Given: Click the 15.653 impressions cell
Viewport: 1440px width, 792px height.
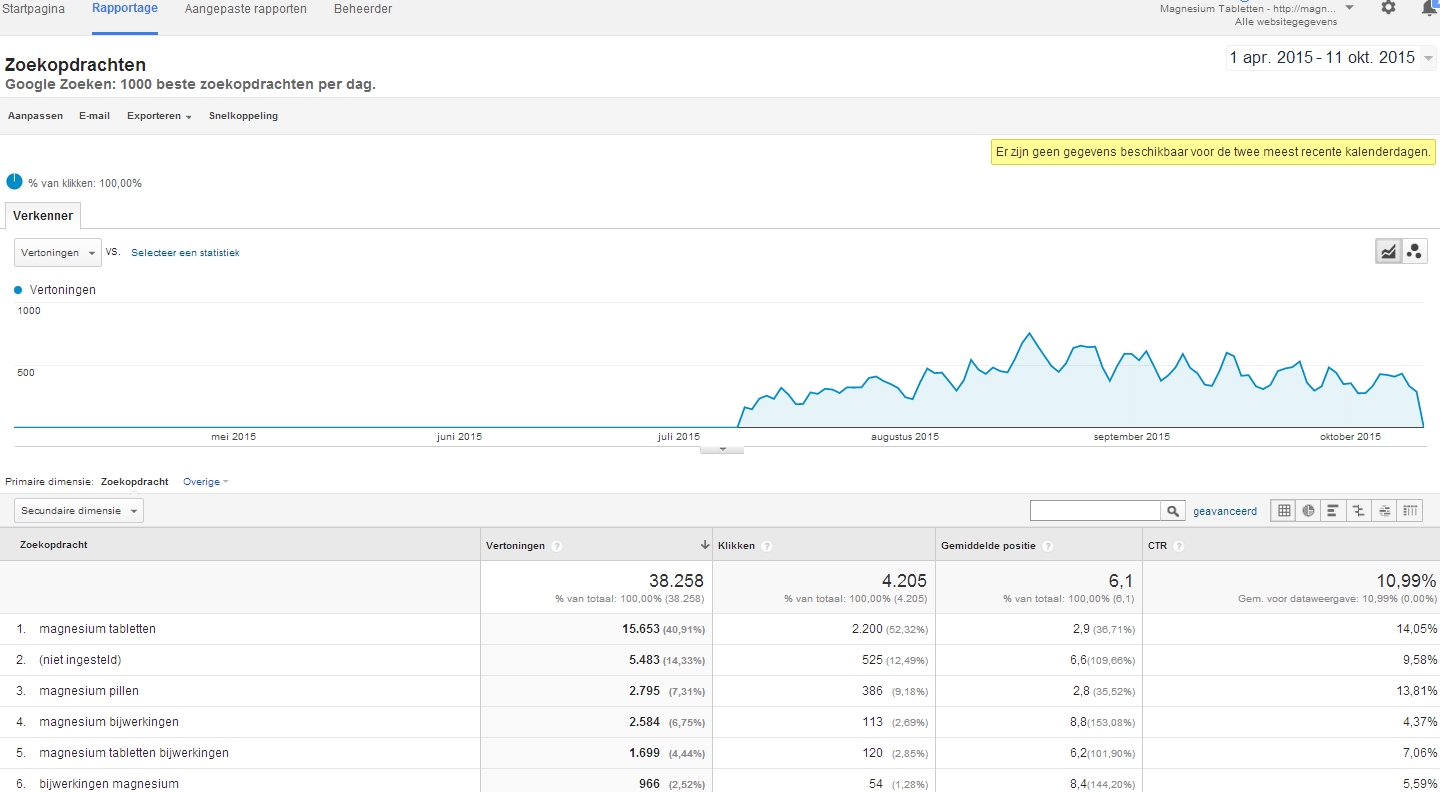Looking at the screenshot, I should 640,629.
